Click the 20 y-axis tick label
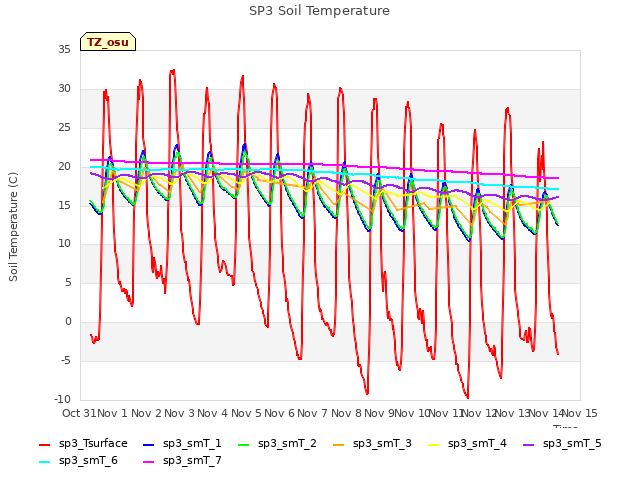This screenshot has height=480, width=640. click(x=64, y=166)
